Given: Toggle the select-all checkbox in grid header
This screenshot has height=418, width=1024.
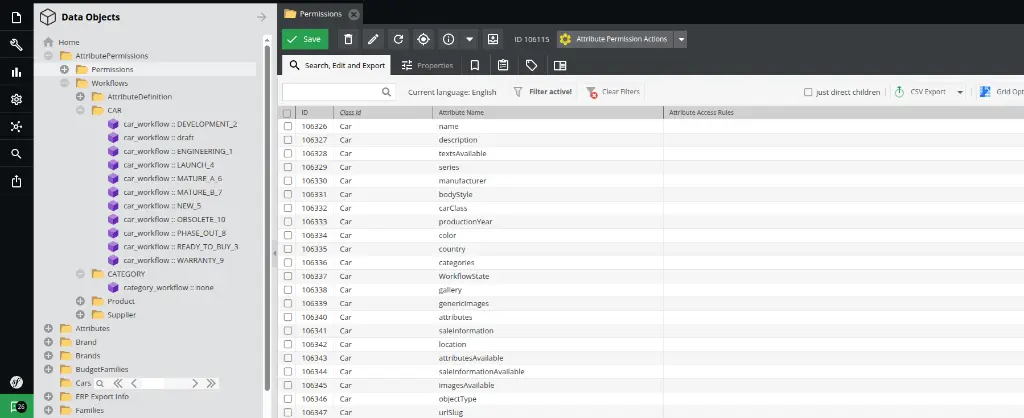Looking at the screenshot, I should tap(287, 113).
